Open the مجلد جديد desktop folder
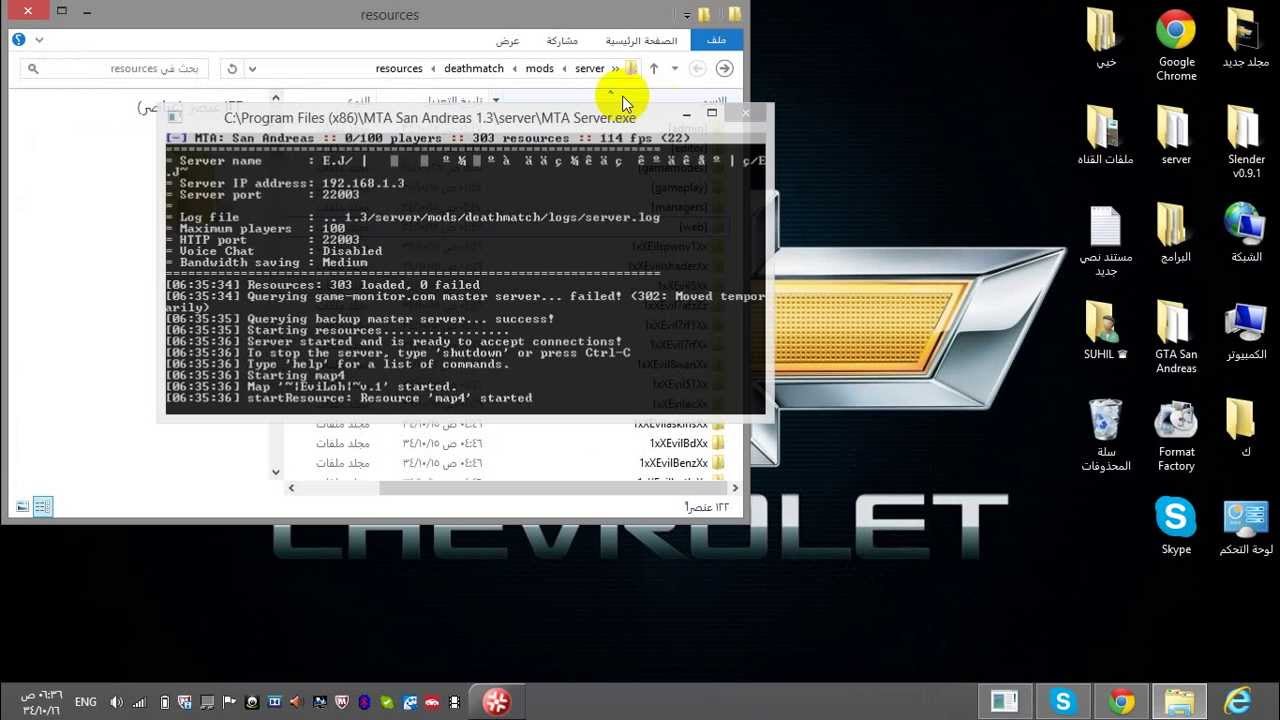1280x720 pixels. pos(1246,38)
